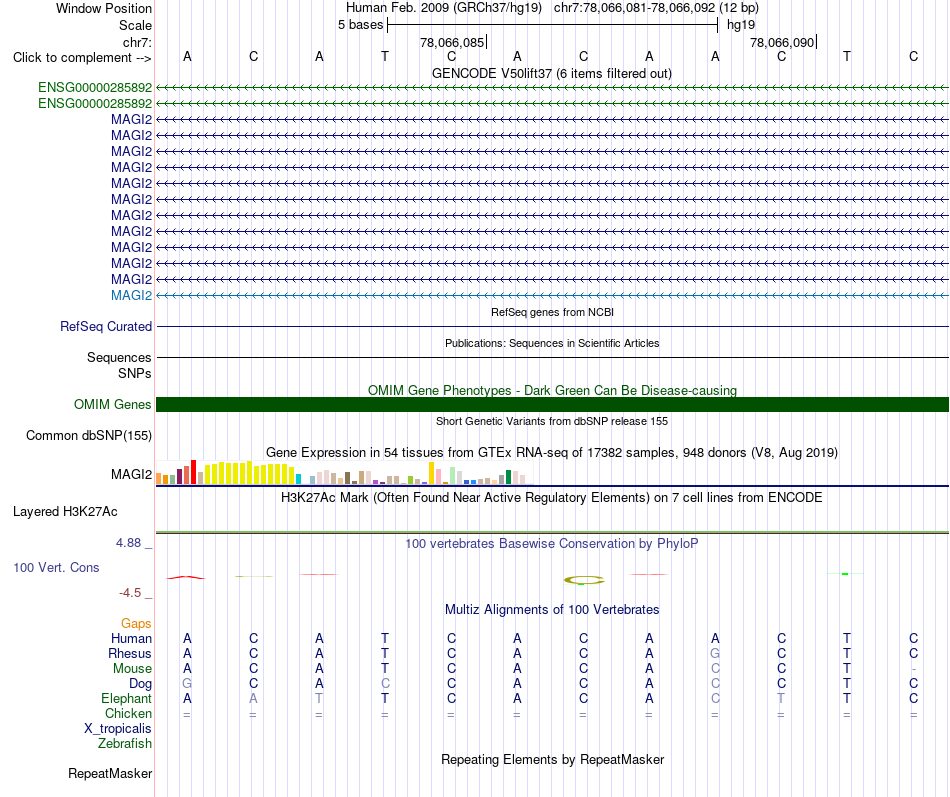Open 'Publications: Sequences in Scientific Articles' title
Image resolution: width=950 pixels, height=797 pixels.
click(552, 343)
